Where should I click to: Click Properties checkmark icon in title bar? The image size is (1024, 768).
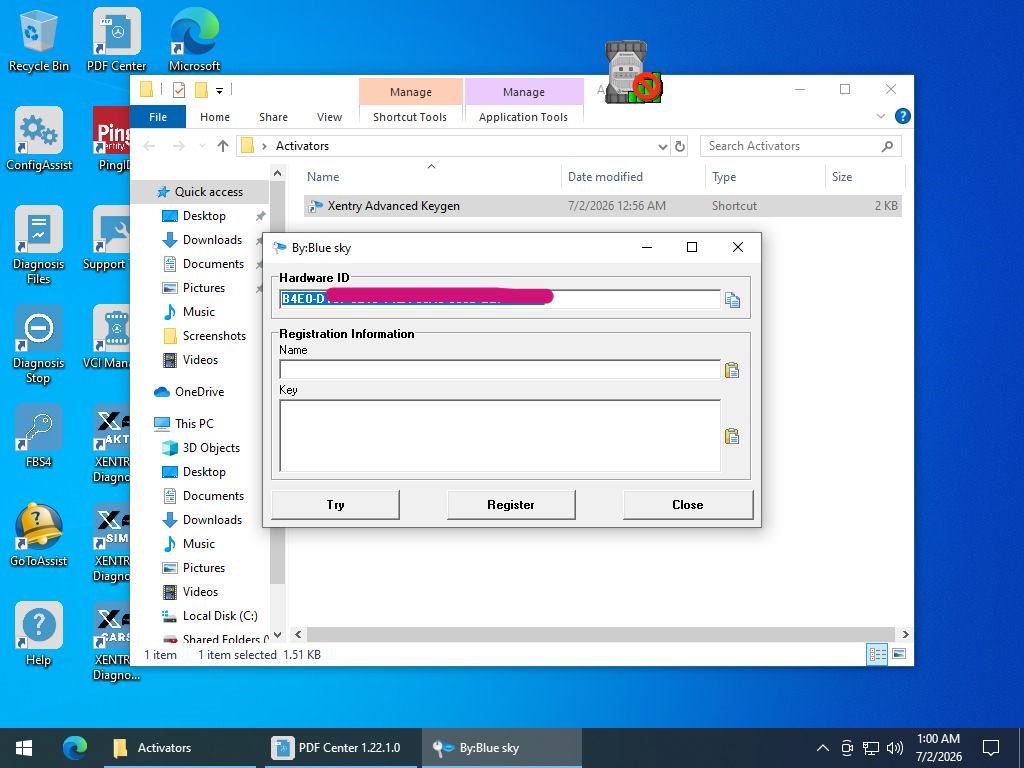(179, 89)
